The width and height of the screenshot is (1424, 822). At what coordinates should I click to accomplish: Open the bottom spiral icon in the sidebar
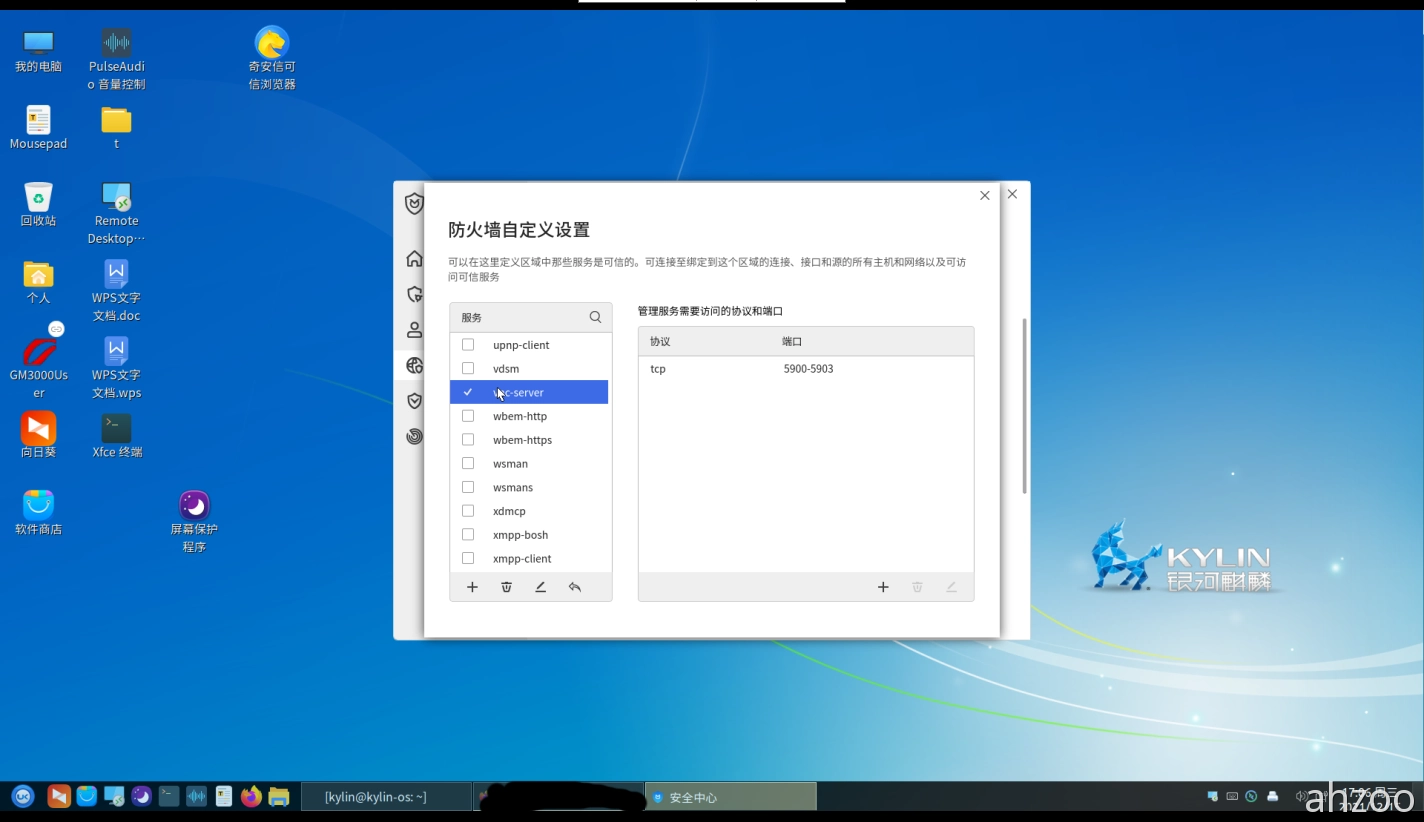point(413,436)
